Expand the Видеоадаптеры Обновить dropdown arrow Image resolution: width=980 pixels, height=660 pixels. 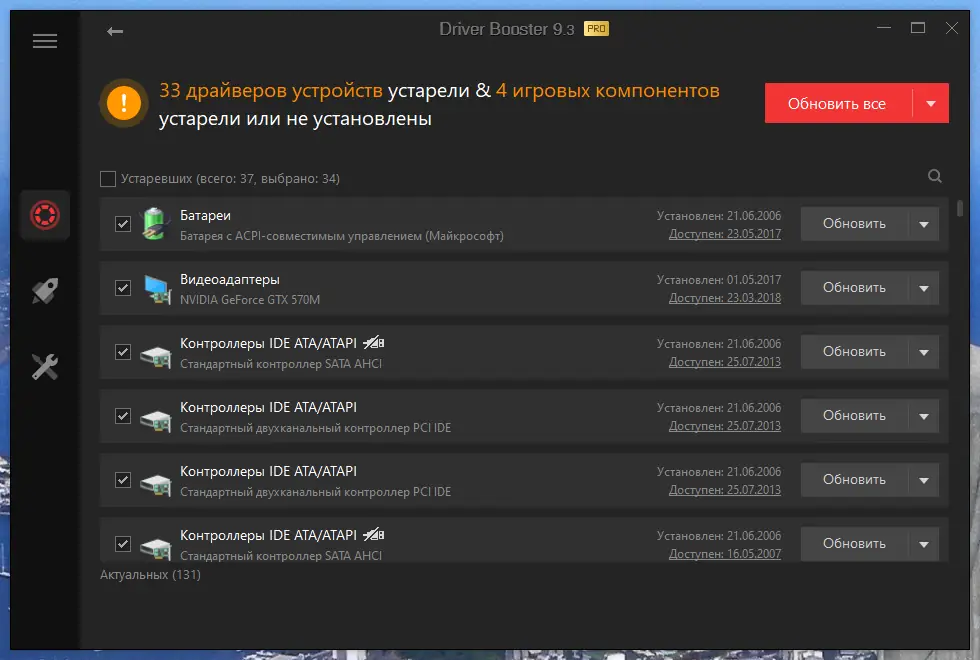[924, 288]
